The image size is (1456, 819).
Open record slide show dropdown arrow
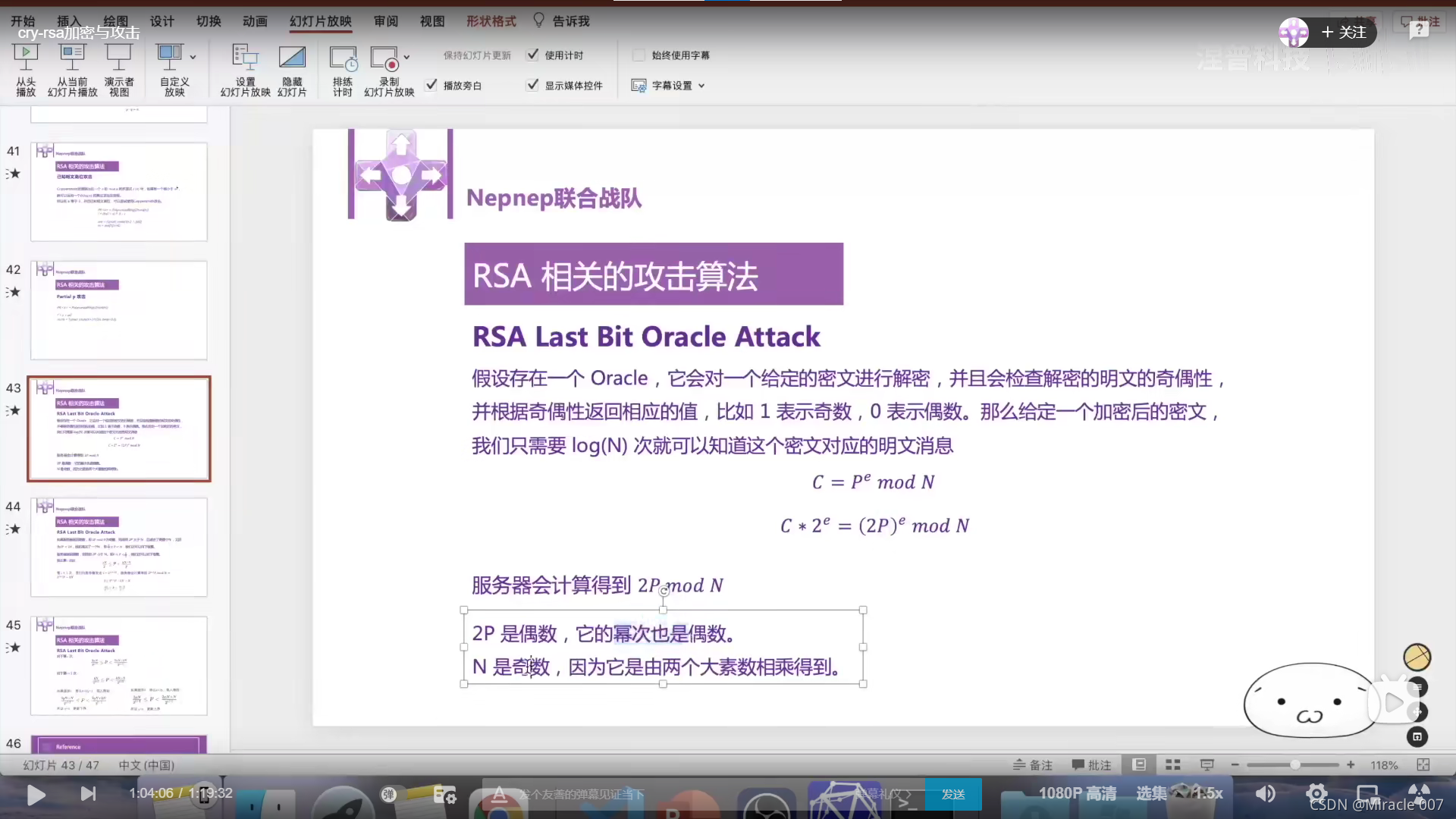coord(406,57)
